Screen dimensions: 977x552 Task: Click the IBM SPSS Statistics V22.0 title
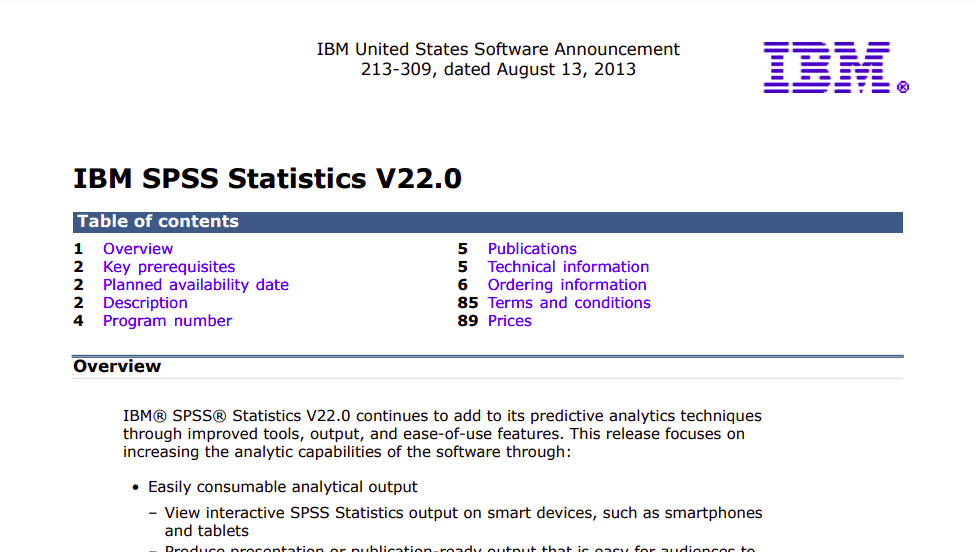tap(267, 179)
